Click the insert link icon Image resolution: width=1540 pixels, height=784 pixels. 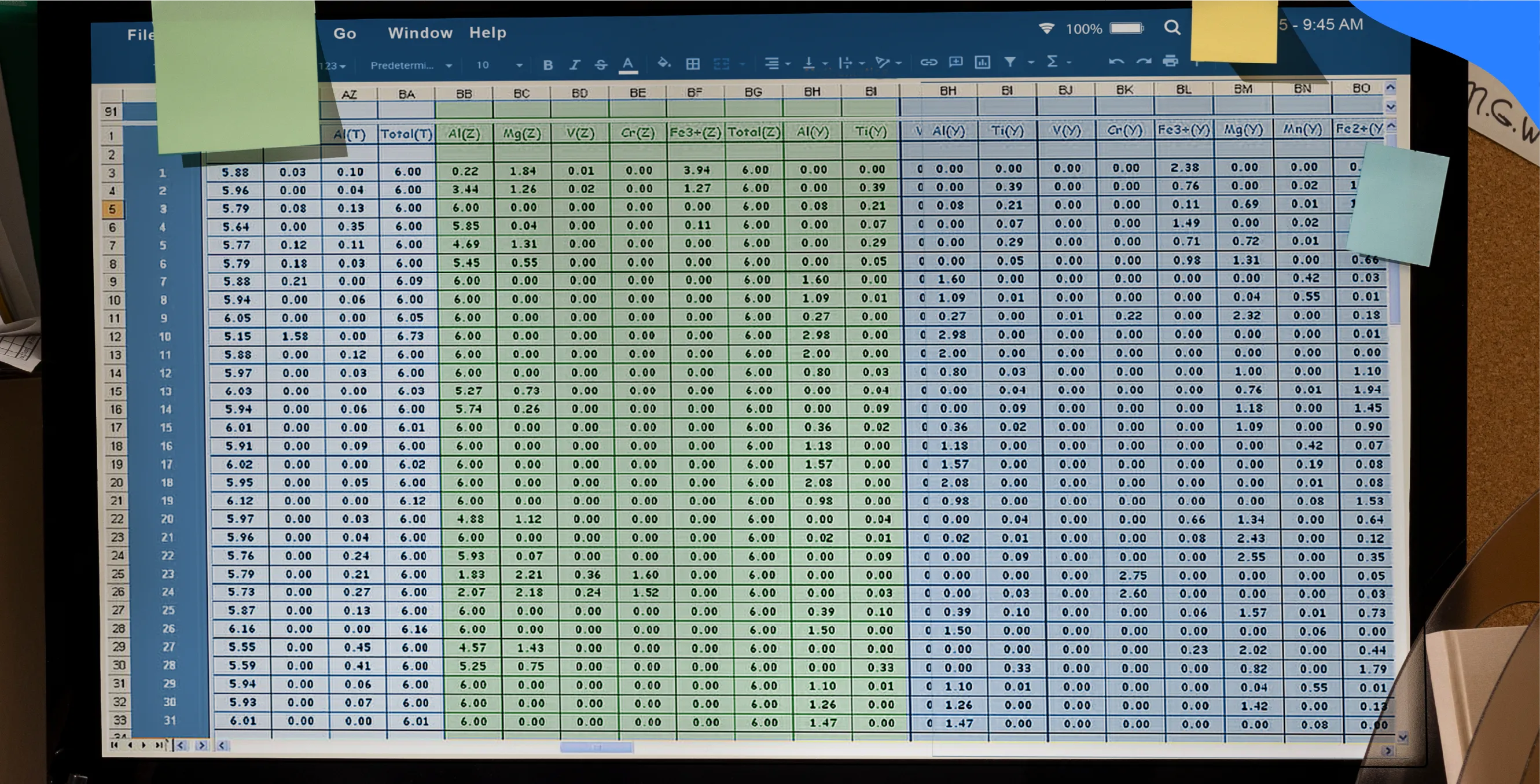tap(928, 62)
